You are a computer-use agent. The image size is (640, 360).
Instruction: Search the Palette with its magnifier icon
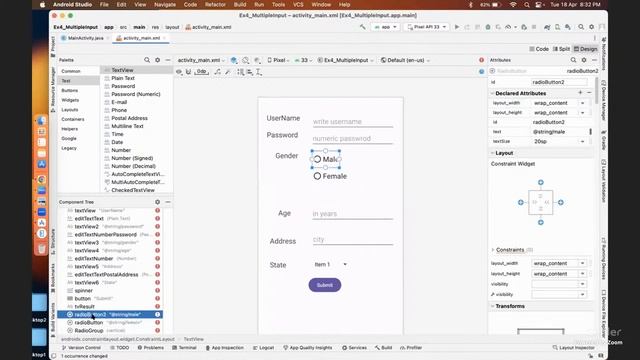(147, 60)
